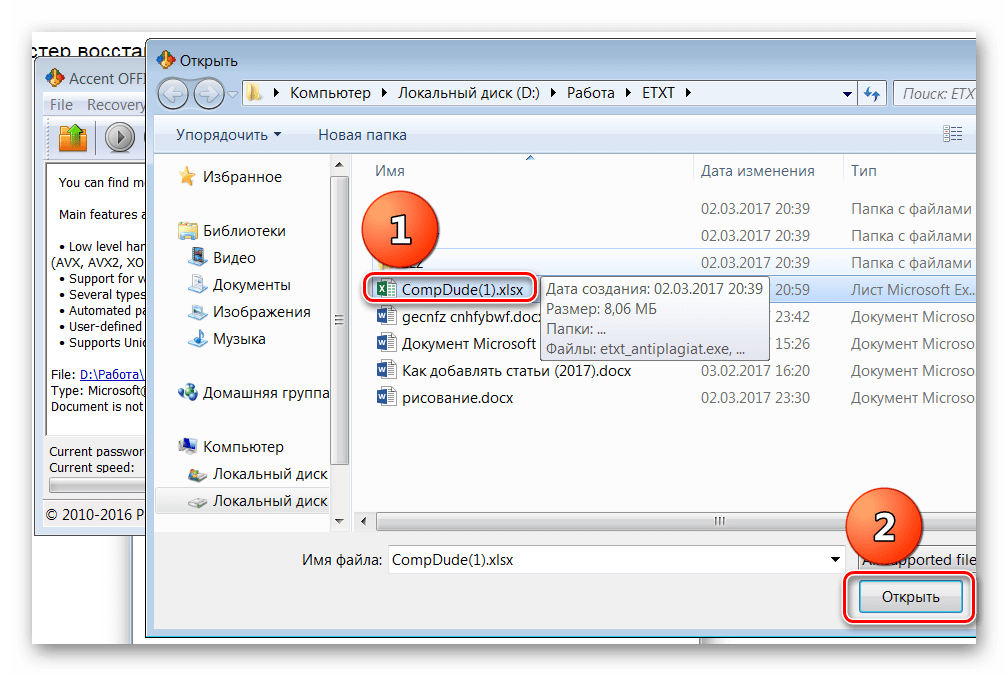Select Музыка in the navigation pane
Image resolution: width=1008 pixels, height=676 pixels.
[239, 339]
